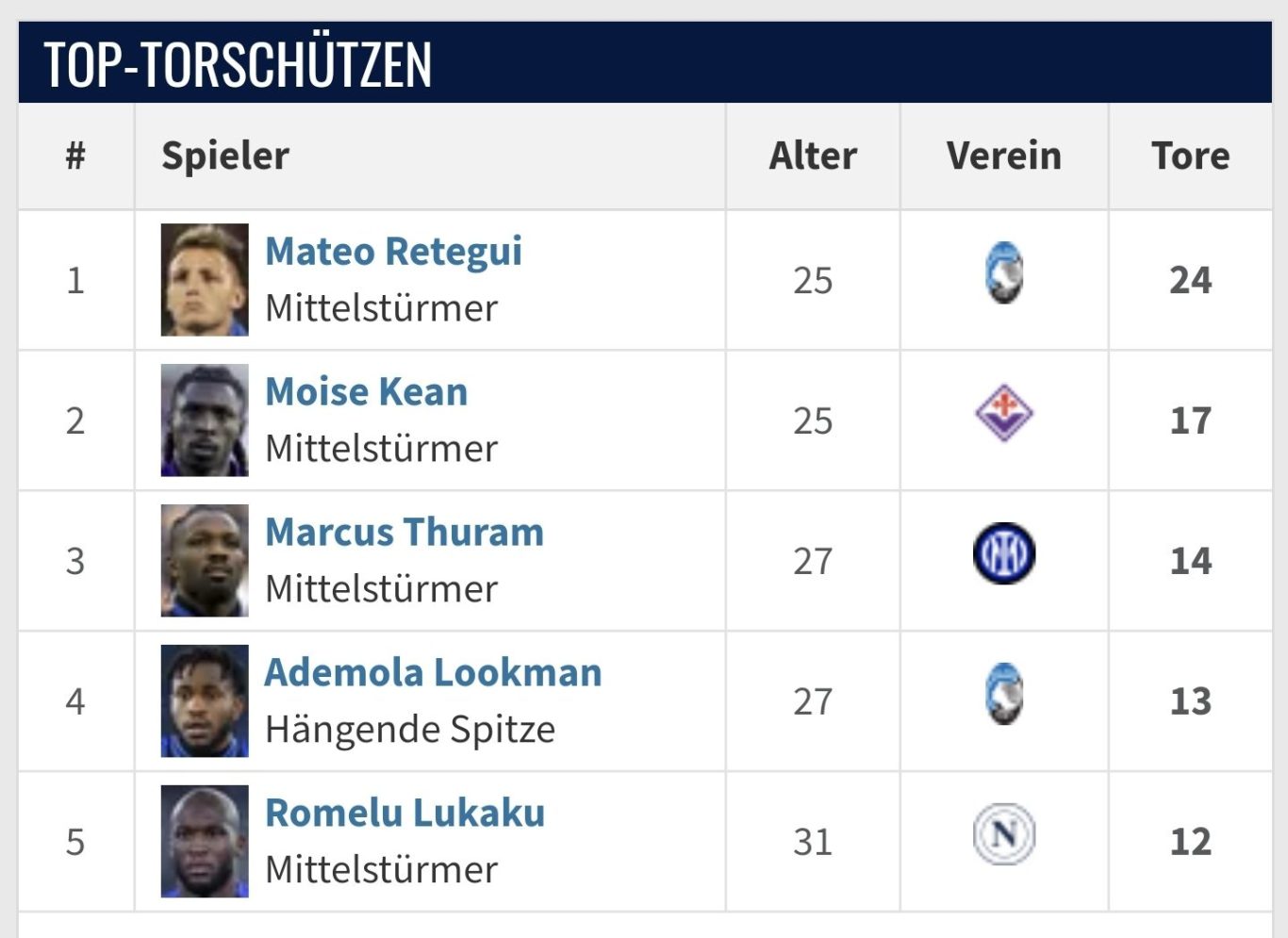This screenshot has height=938, width=1288.
Task: Click the Alter column header
Action: coord(813,156)
